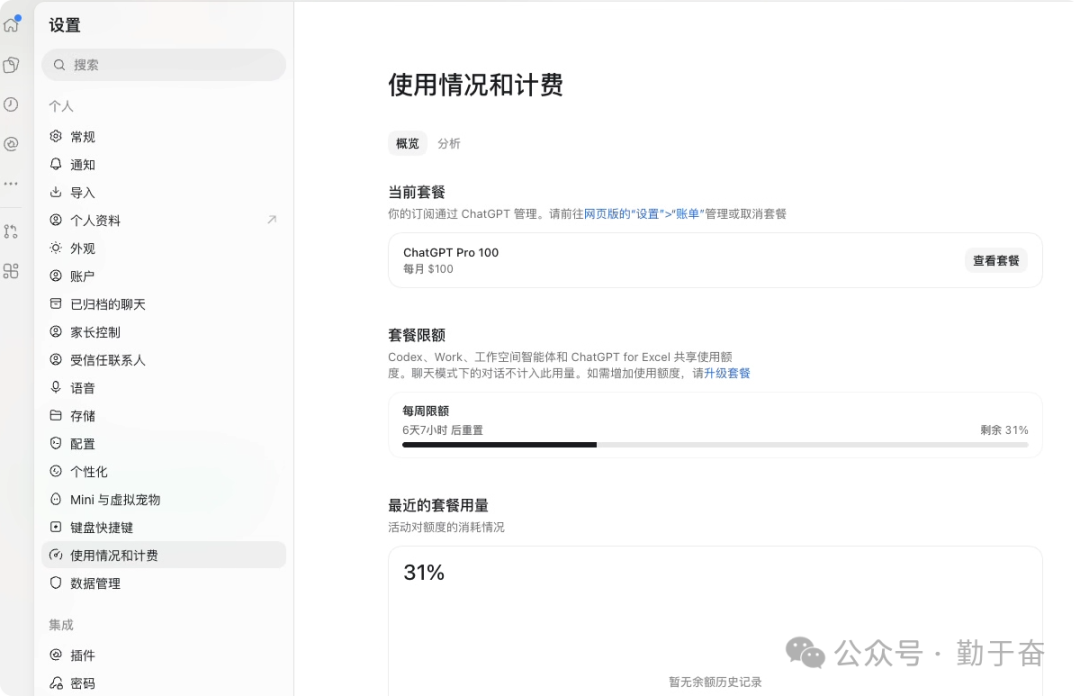Click the shield icon beside 数据管理

56,583
